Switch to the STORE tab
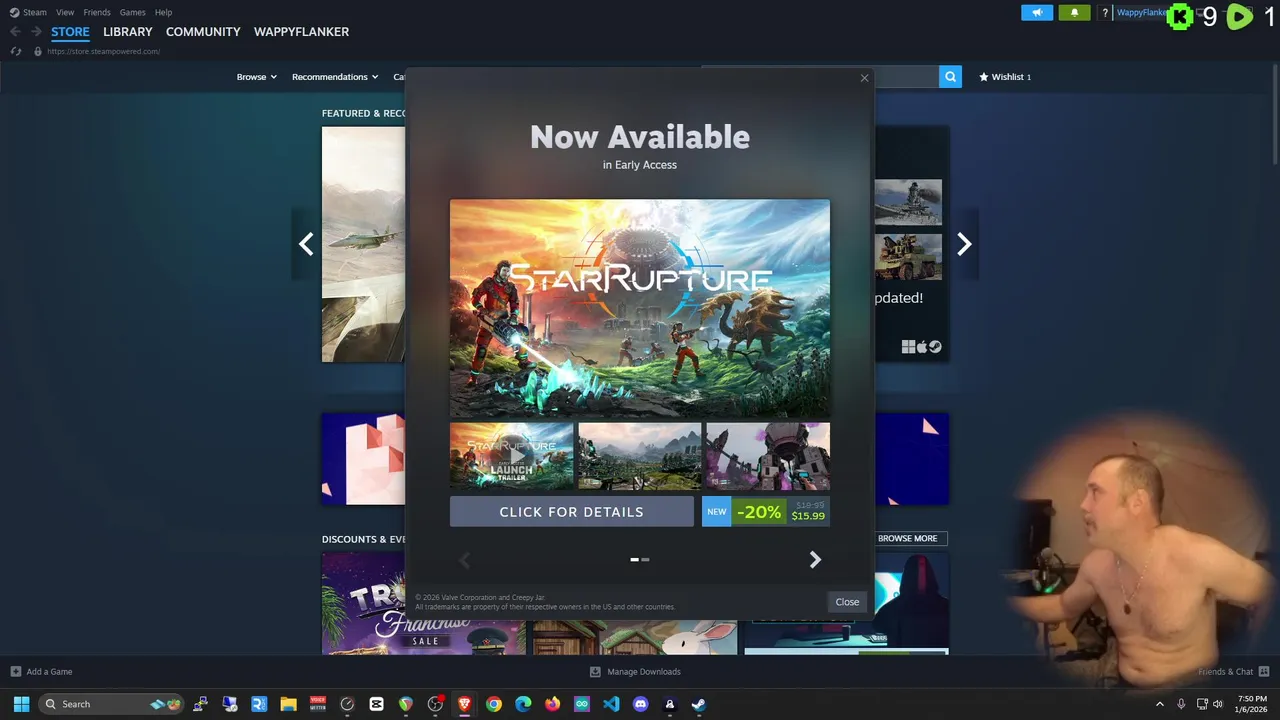Viewport: 1280px width, 720px height. [x=70, y=32]
